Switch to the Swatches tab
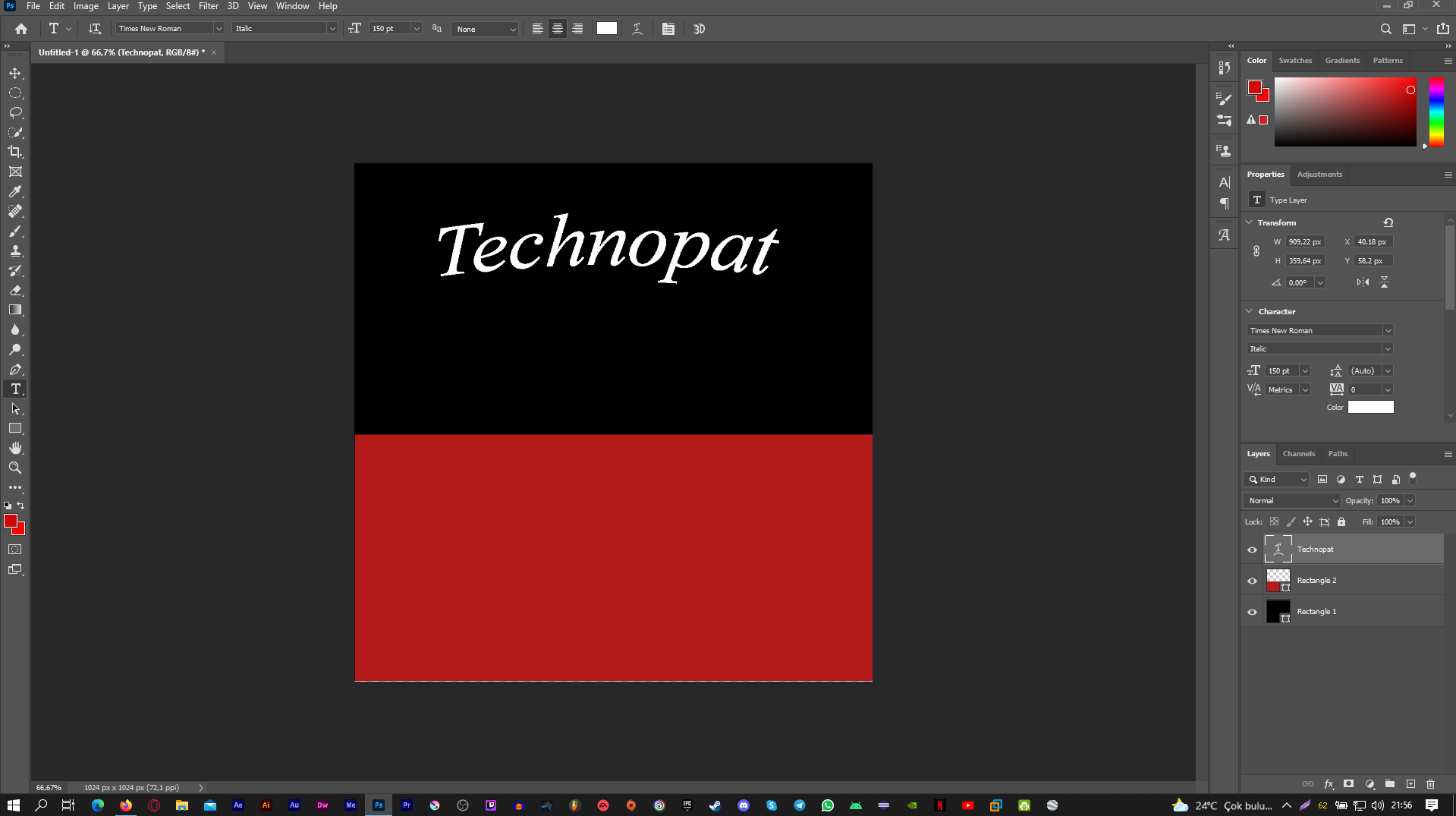Screen dimensions: 1456x816 pyautogui.click(x=1295, y=61)
